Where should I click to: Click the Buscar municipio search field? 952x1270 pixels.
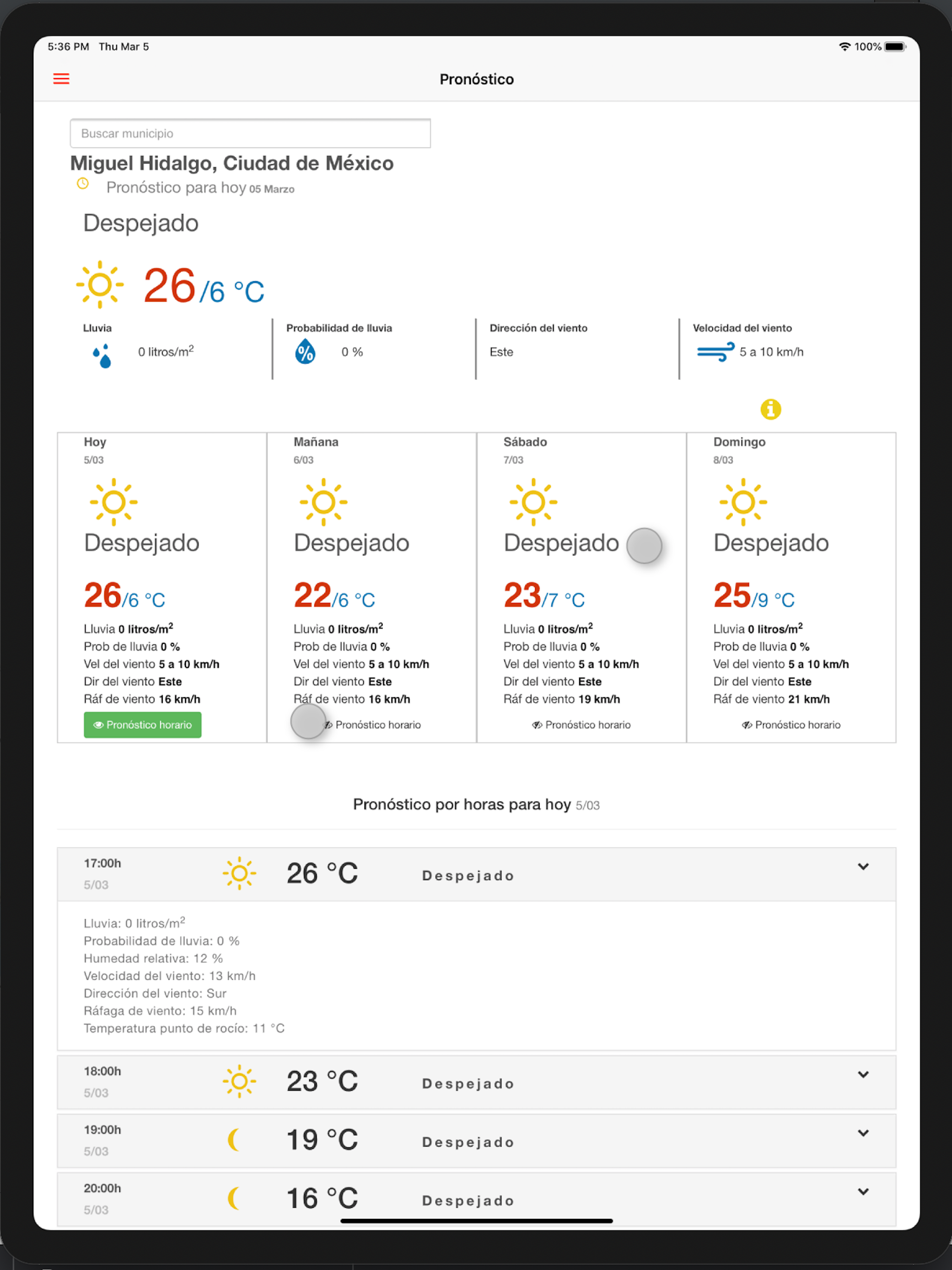point(251,133)
